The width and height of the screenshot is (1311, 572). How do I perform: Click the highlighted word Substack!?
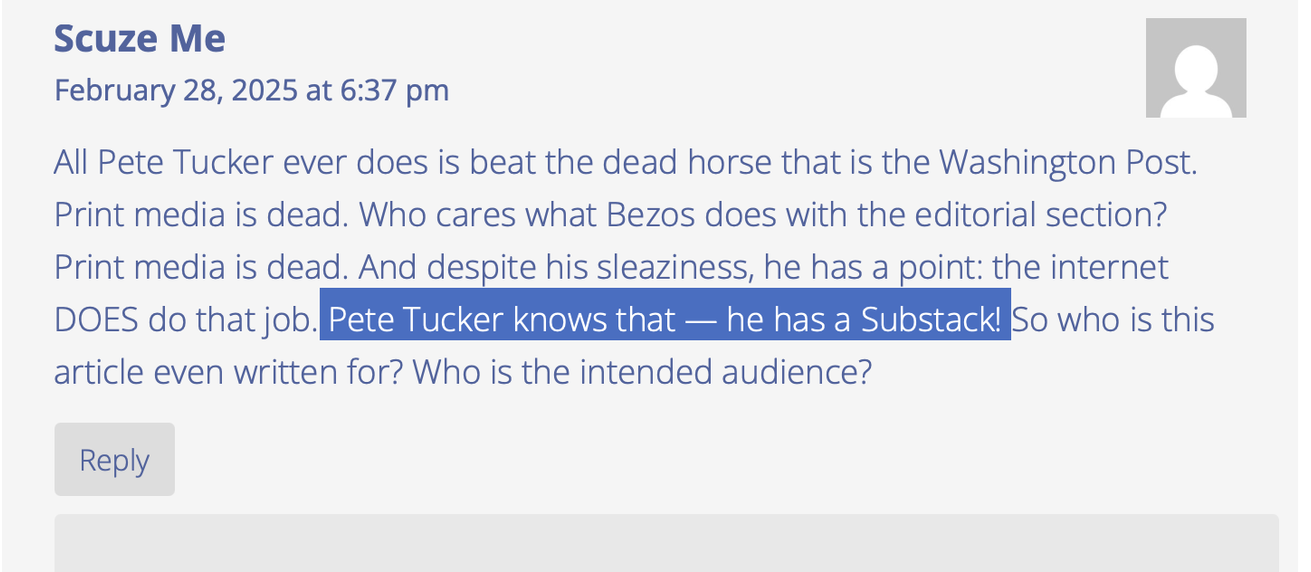click(x=931, y=320)
